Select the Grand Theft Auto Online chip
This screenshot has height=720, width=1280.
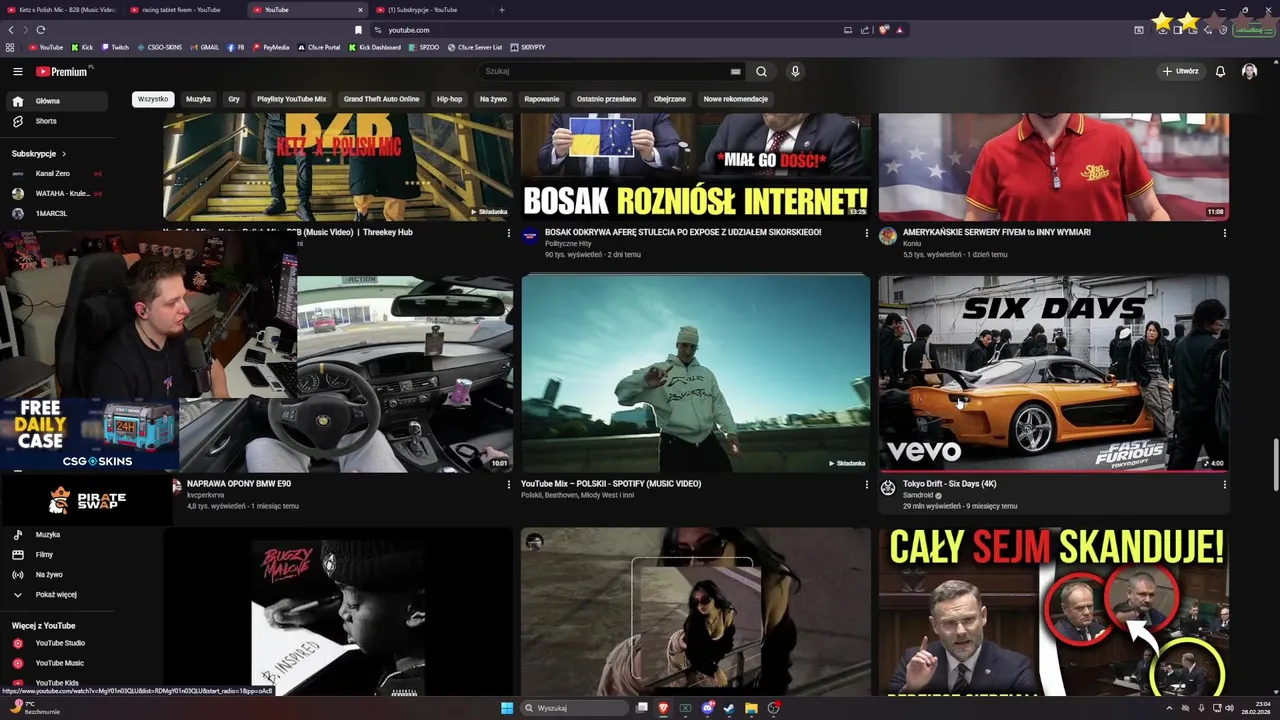(x=381, y=99)
